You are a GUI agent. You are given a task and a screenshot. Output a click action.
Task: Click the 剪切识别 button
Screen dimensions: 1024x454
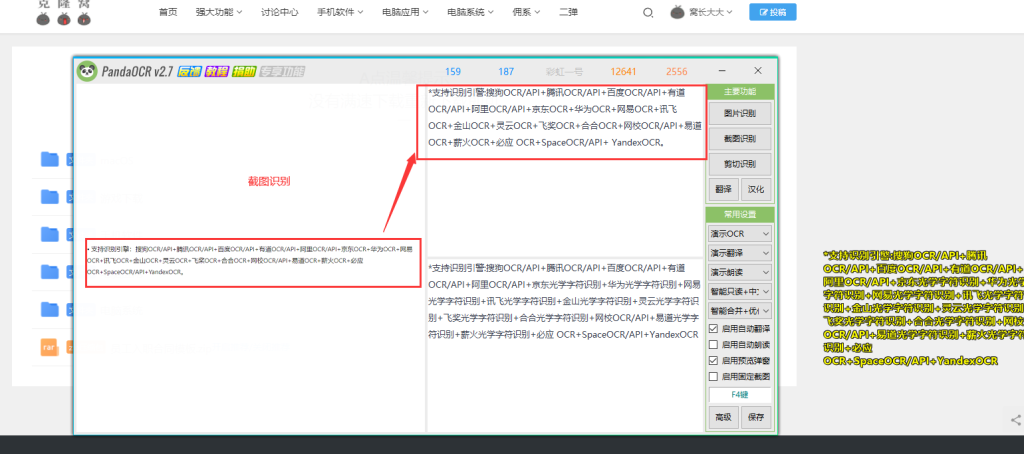tap(740, 164)
